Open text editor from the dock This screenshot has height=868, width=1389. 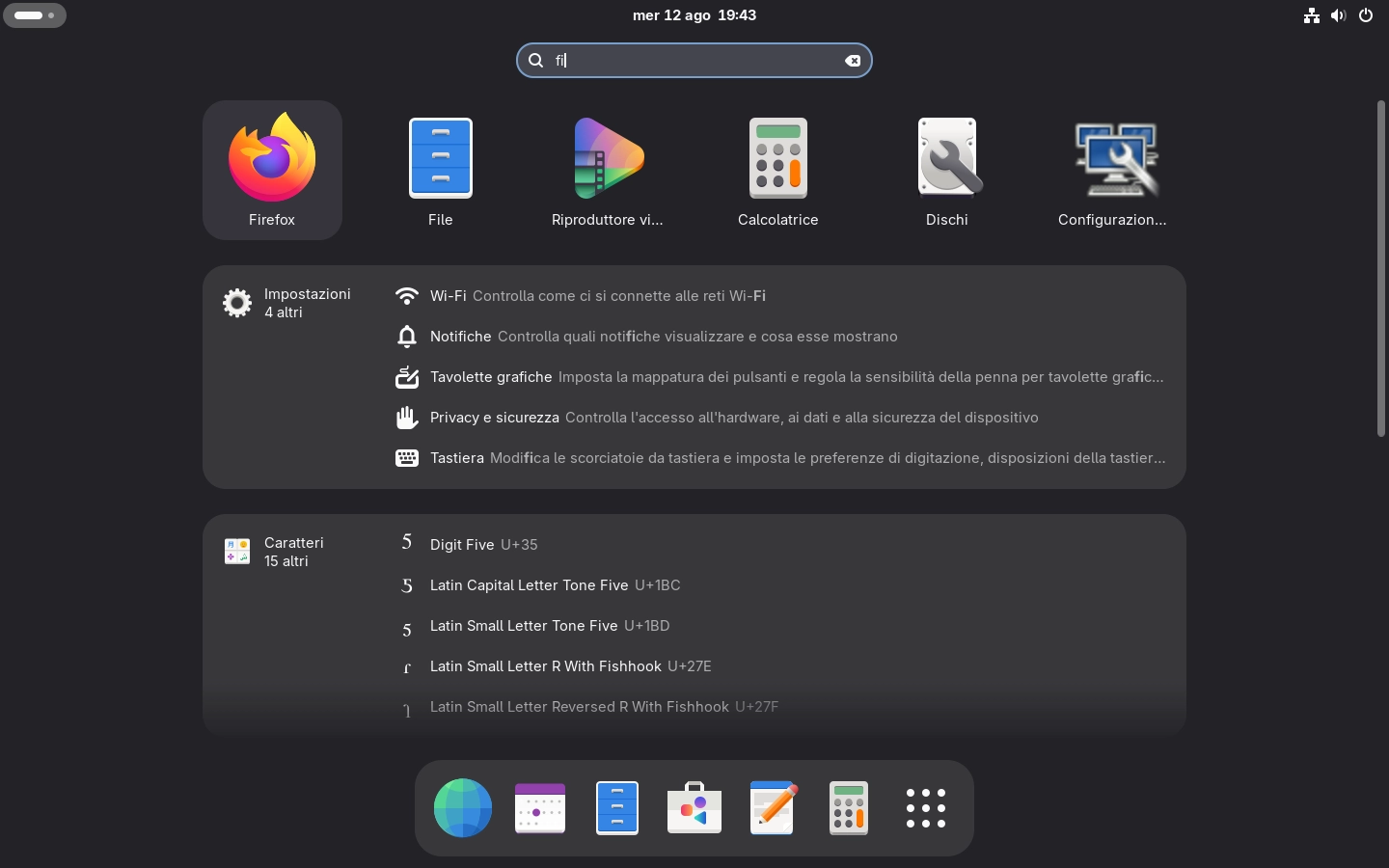point(772,808)
